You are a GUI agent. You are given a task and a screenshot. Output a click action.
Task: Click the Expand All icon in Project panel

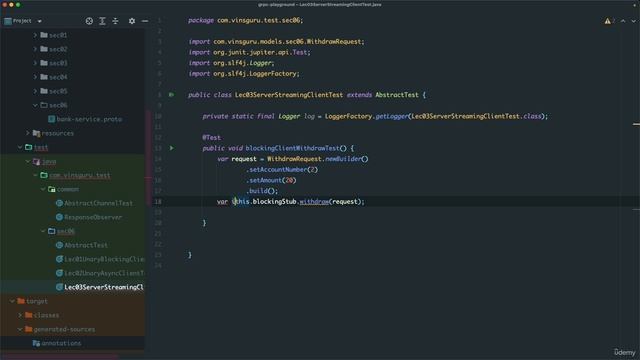pos(102,21)
